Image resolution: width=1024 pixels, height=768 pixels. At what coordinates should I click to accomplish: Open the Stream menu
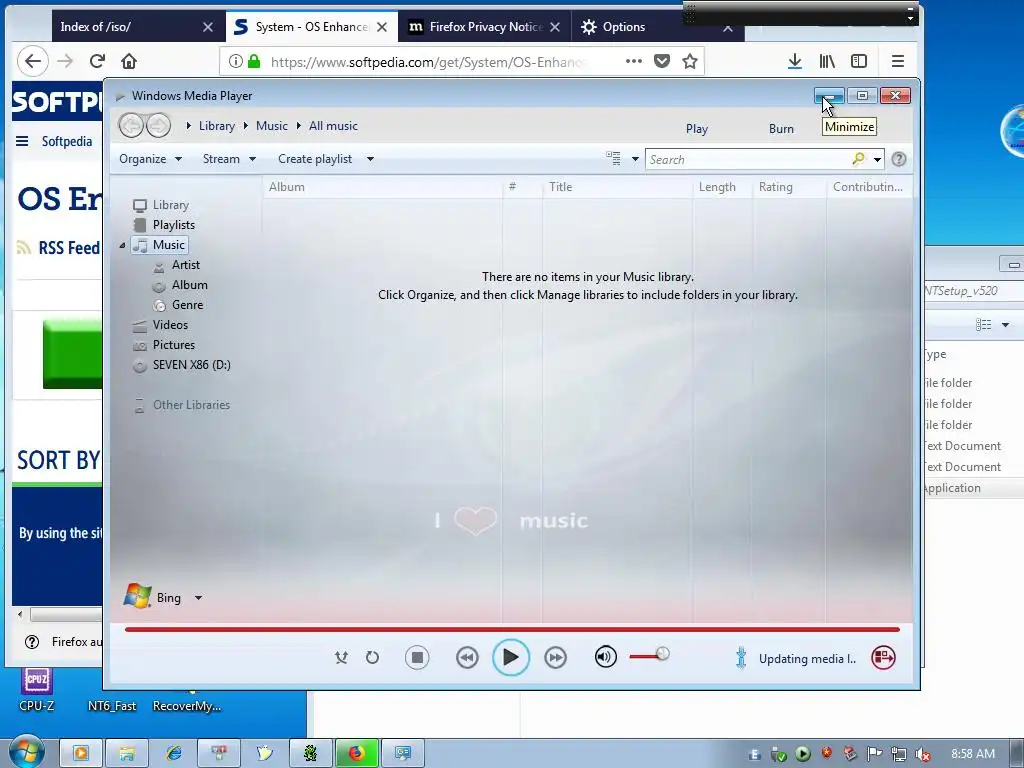[x=229, y=159]
